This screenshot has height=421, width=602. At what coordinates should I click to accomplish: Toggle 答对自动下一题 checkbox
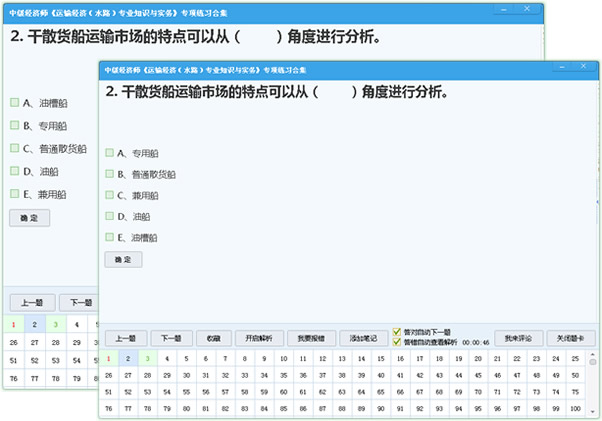(397, 331)
